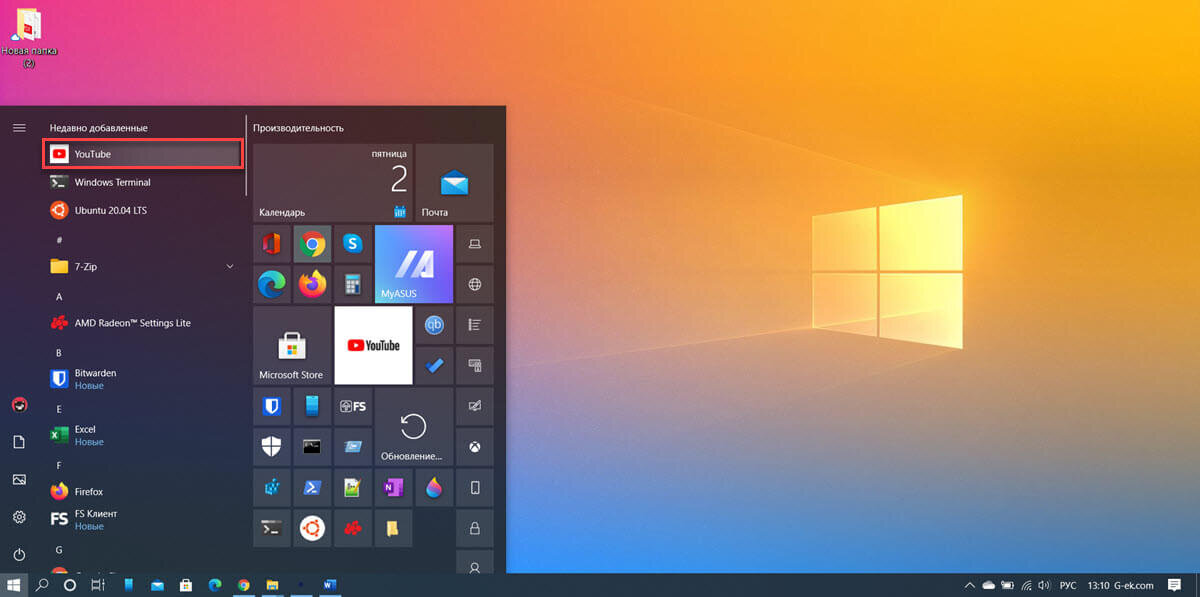The width and height of the screenshot is (1200, 597).
Task: Open Settings gear in Start left rail
Action: pyautogui.click(x=19, y=517)
